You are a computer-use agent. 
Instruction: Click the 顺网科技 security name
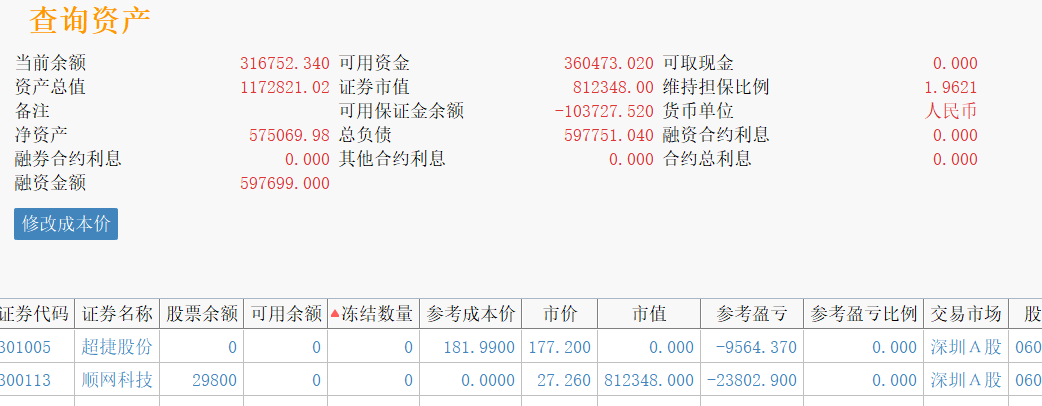(x=117, y=380)
